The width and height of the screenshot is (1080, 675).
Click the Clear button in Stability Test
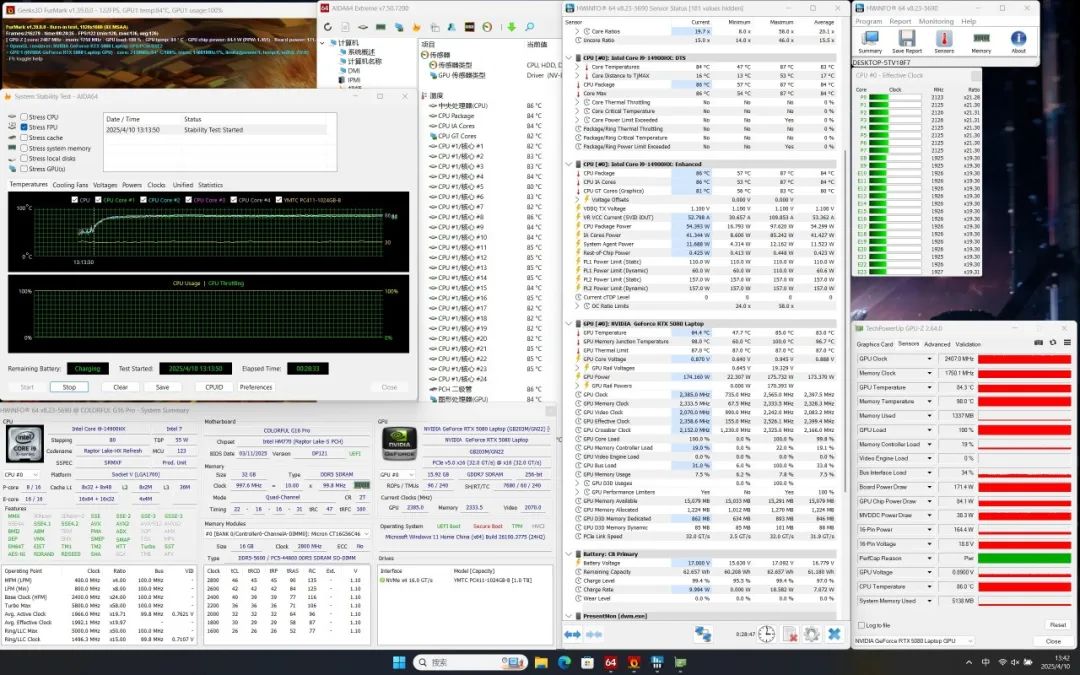121,387
